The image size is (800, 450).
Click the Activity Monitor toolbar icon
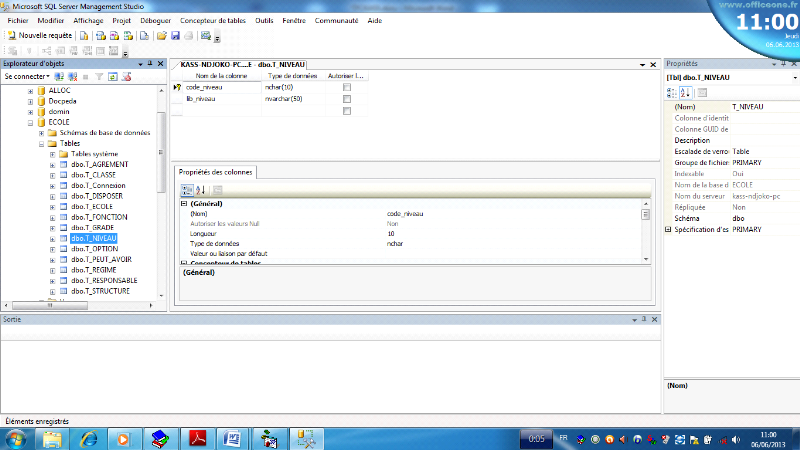[206, 36]
